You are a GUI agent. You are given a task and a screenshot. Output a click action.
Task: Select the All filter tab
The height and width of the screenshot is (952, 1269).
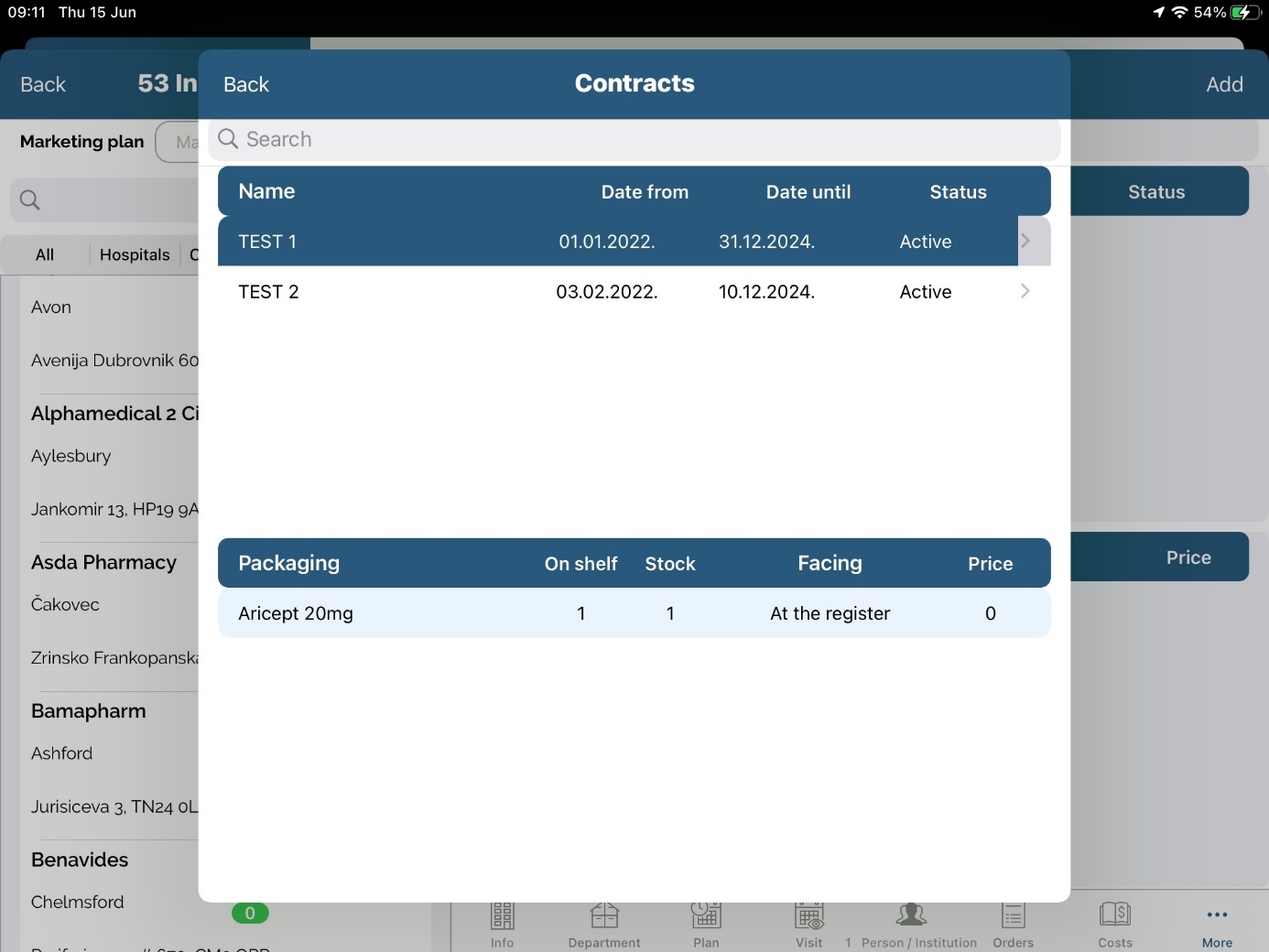pyautogui.click(x=45, y=254)
